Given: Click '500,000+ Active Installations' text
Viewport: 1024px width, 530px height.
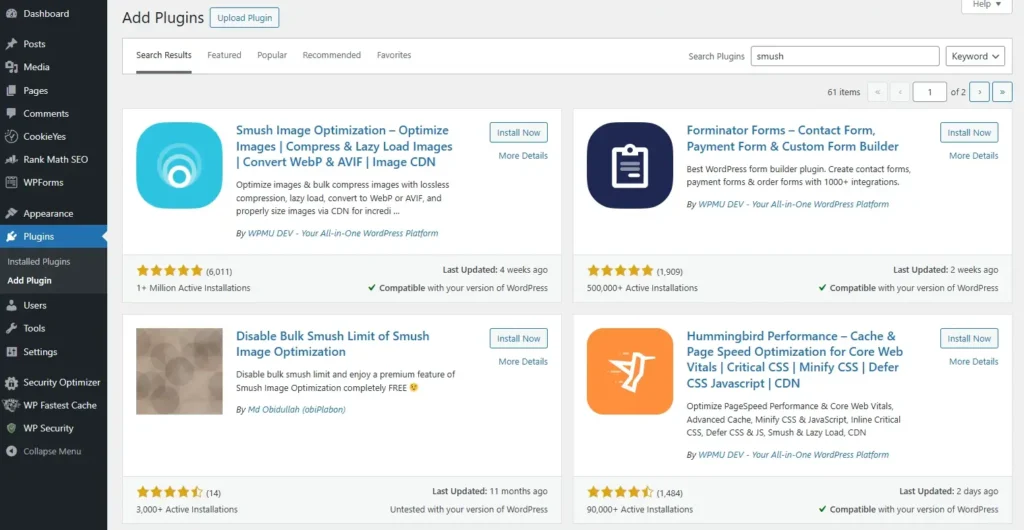Looking at the screenshot, I should 643,288.
